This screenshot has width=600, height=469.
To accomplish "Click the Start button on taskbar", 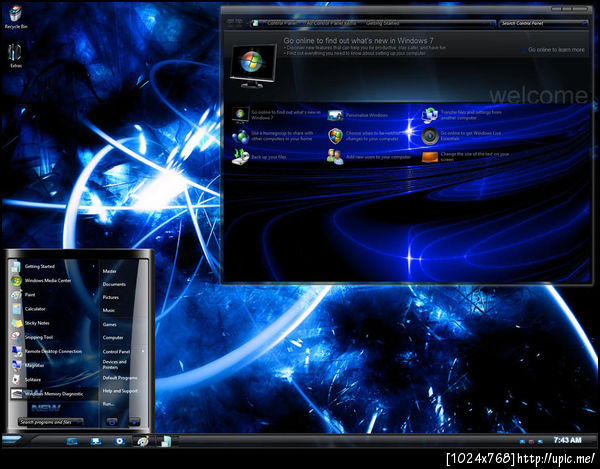I will [x=13, y=441].
